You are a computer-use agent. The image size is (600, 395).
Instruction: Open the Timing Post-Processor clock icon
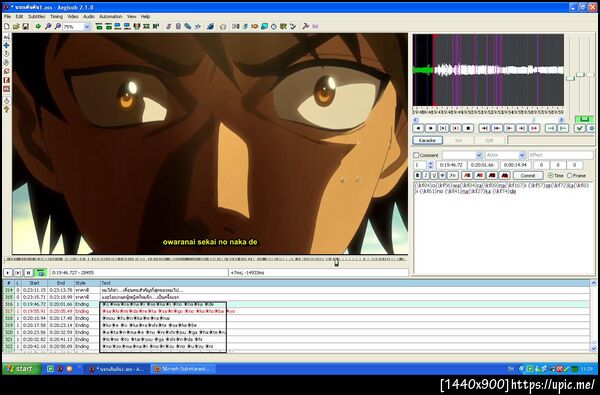point(274,26)
